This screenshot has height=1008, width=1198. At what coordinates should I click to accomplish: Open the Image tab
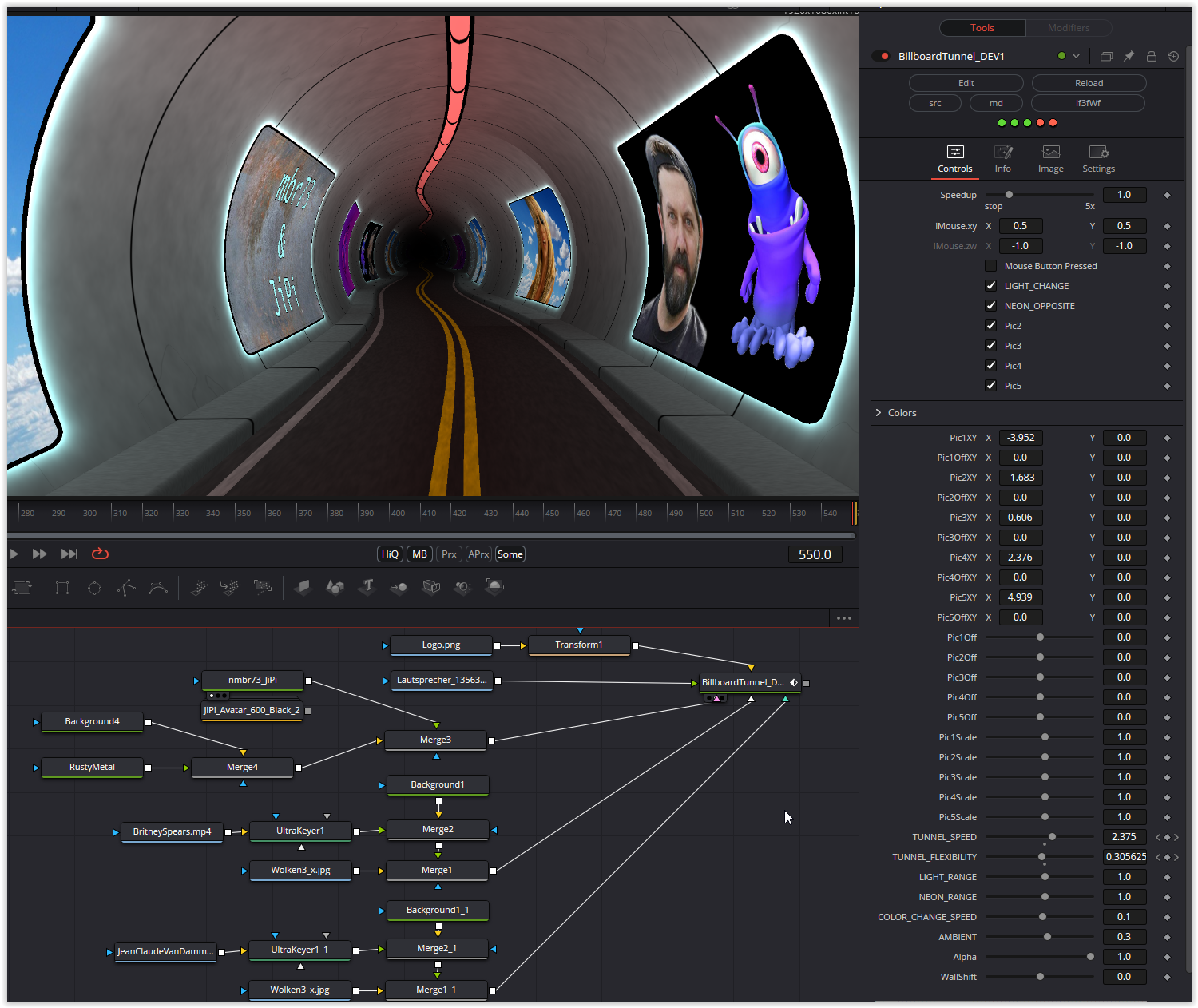(1051, 159)
